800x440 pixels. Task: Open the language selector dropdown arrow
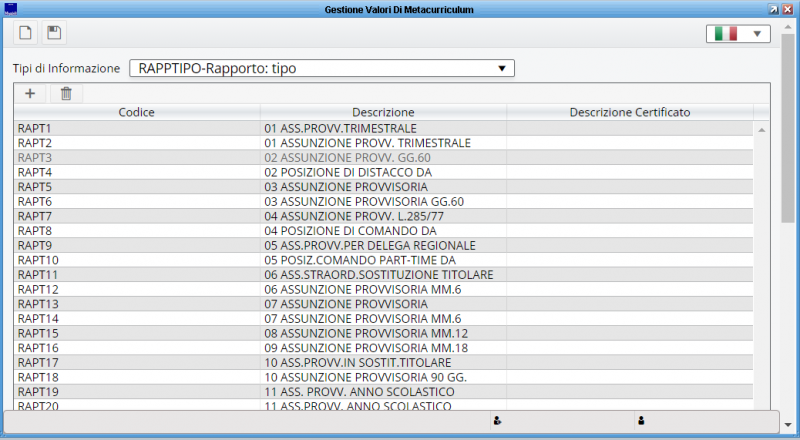pos(757,34)
